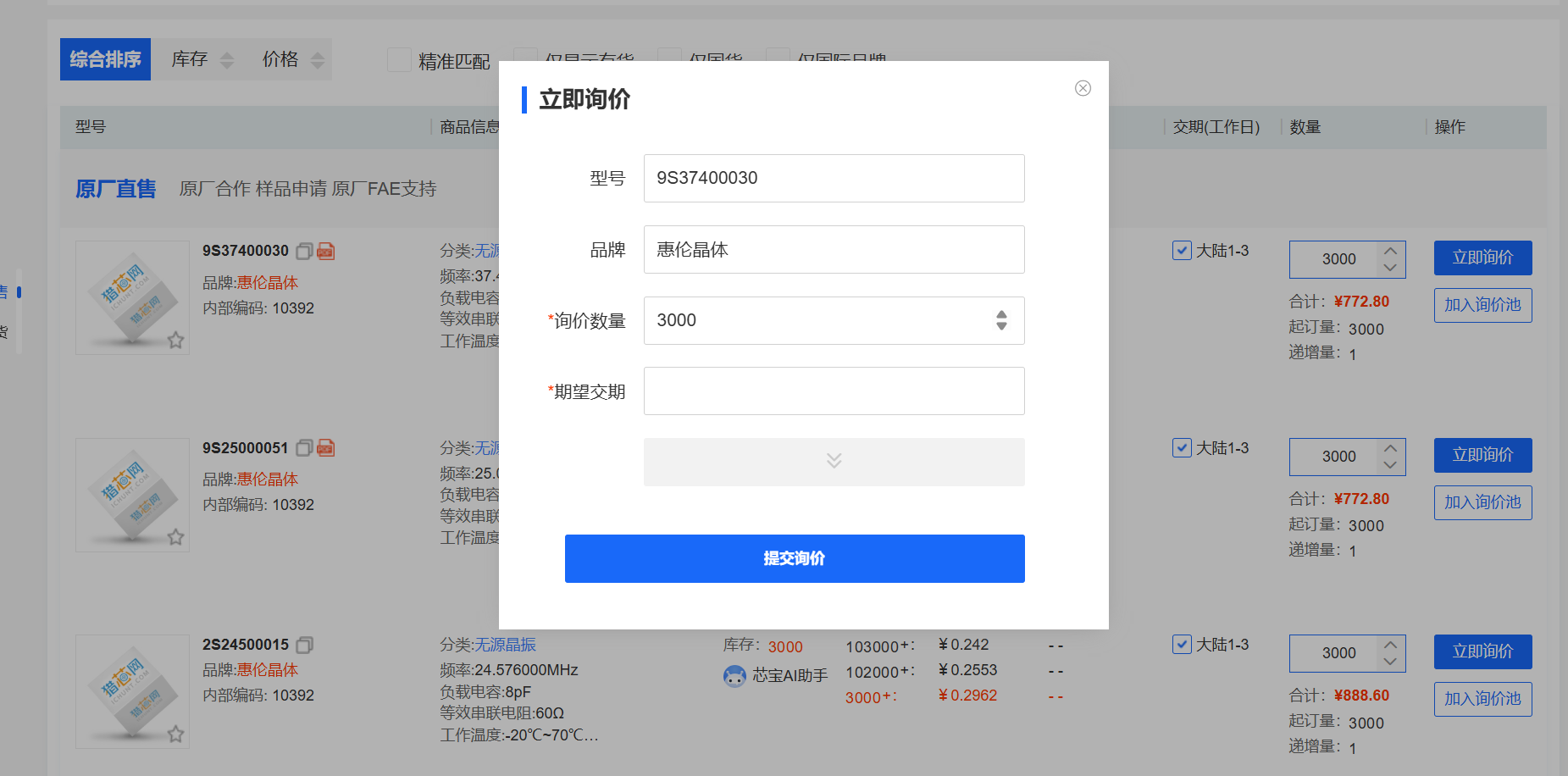The width and height of the screenshot is (1568, 776).
Task: Open 惠伦晶体 brand link under 9S37400030
Action: [267, 283]
